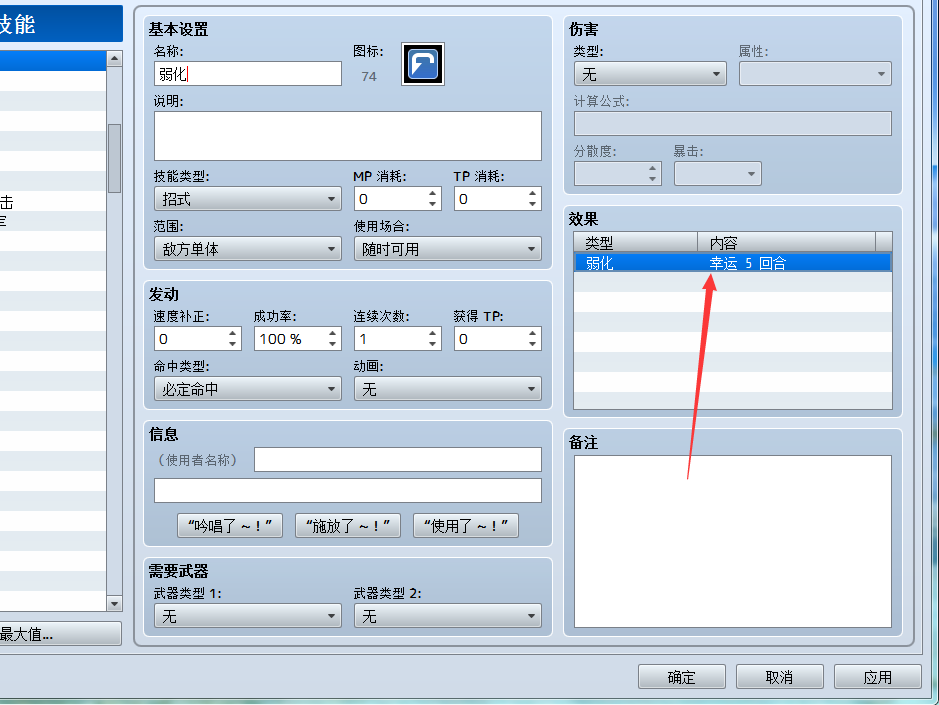Decrease the 获得 TP value

532,344
